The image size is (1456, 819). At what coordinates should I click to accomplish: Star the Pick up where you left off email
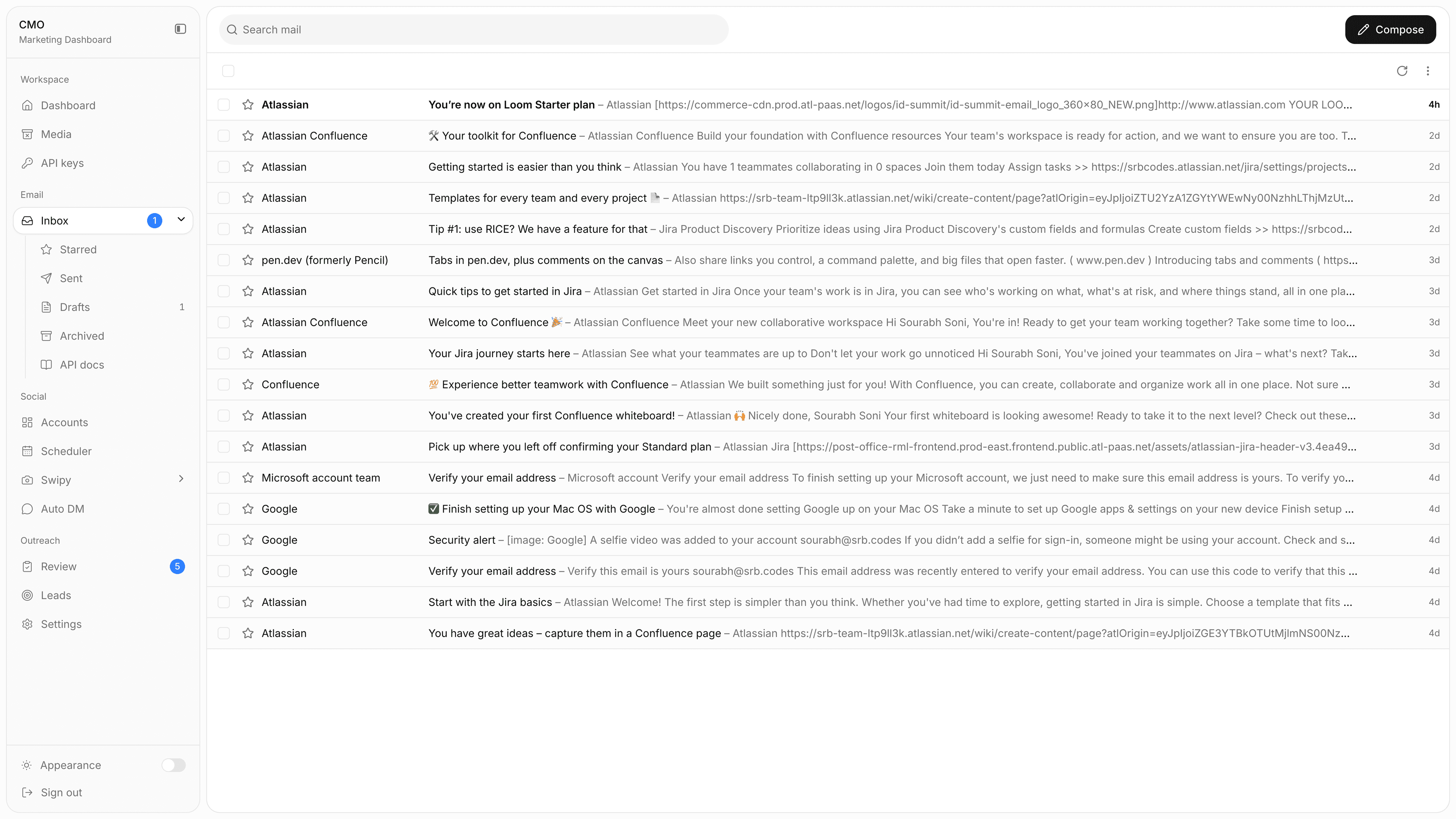coord(248,447)
